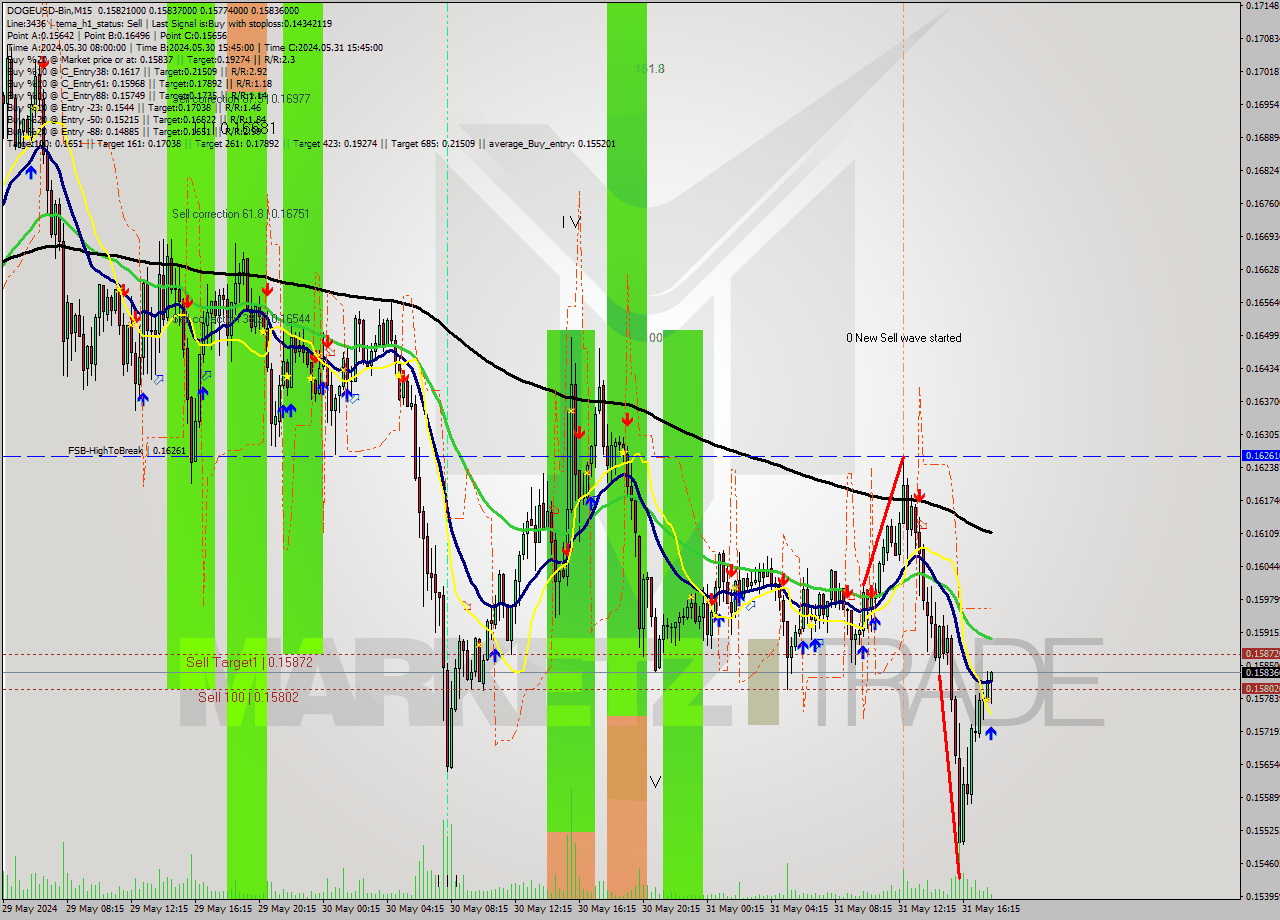This screenshot has width=1280, height=920.
Task: Click the 0.17148 price axis value
Action: (1262, 6)
